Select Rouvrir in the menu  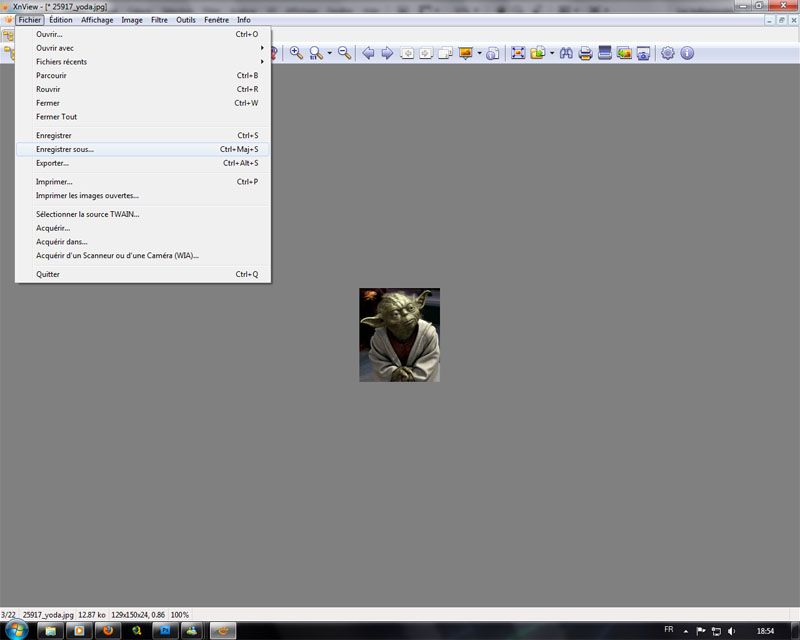(x=143, y=89)
